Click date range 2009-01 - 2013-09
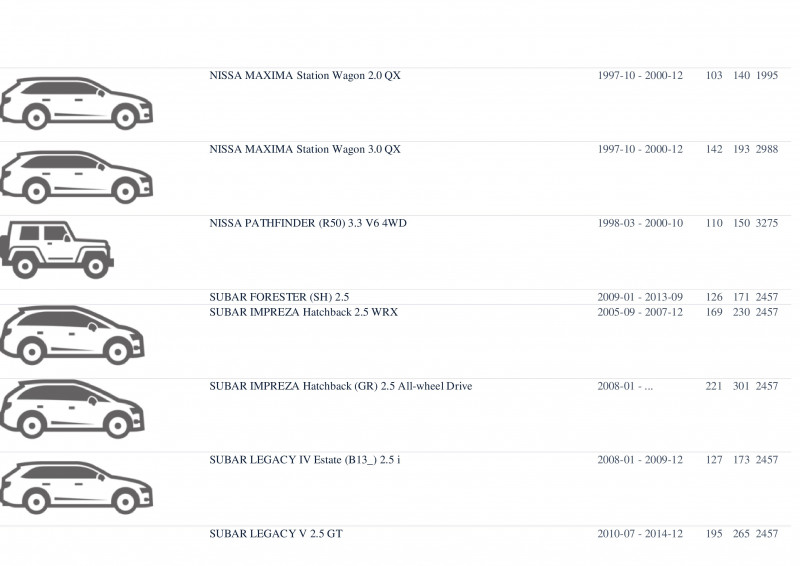This screenshot has height=566, width=800. (x=640, y=297)
